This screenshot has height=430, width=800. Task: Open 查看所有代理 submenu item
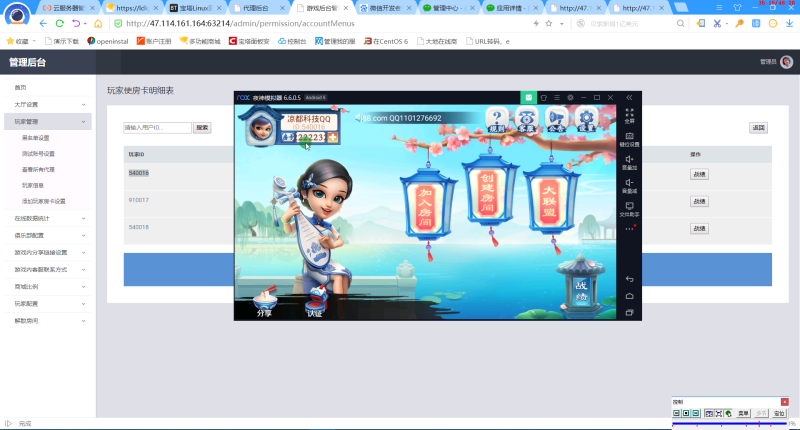[x=38, y=169]
